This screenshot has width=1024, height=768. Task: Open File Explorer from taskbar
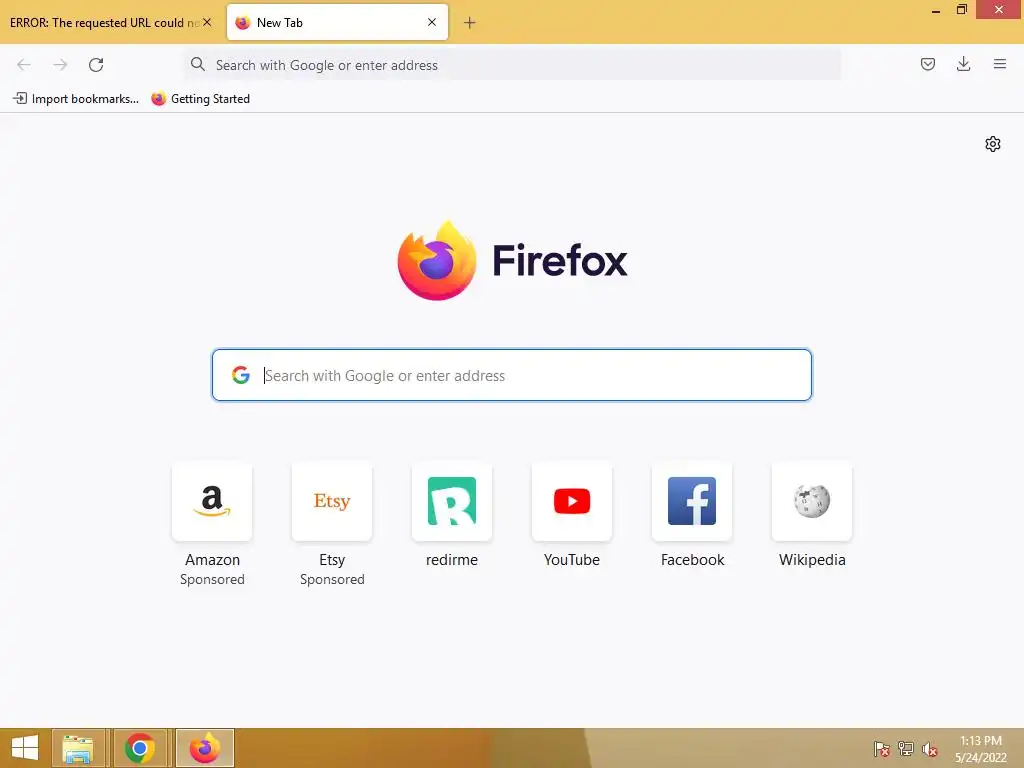pos(78,748)
